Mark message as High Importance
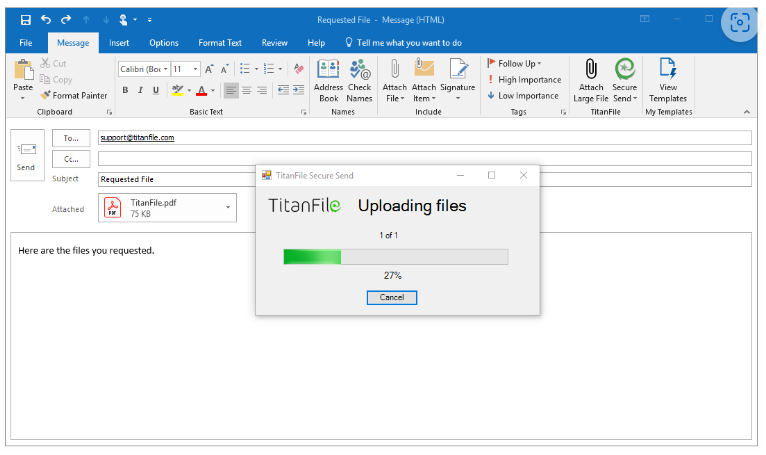Viewport: 766px width, 455px height. pos(524,80)
